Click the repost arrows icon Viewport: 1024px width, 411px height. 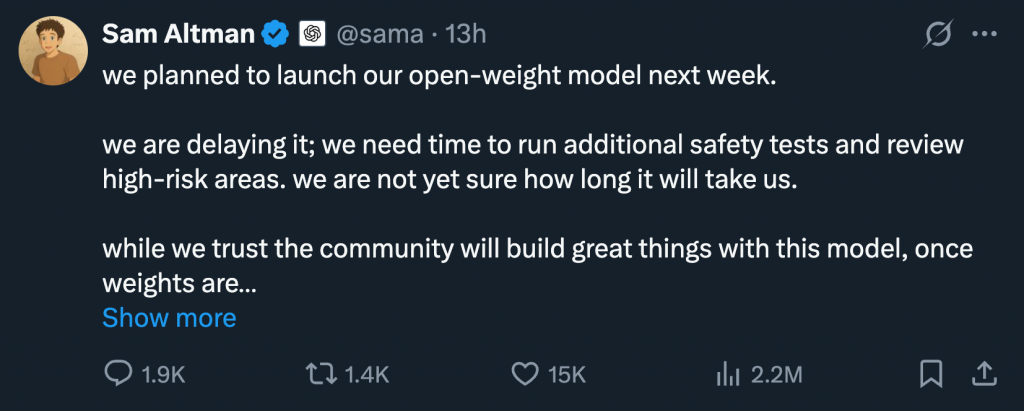point(319,374)
